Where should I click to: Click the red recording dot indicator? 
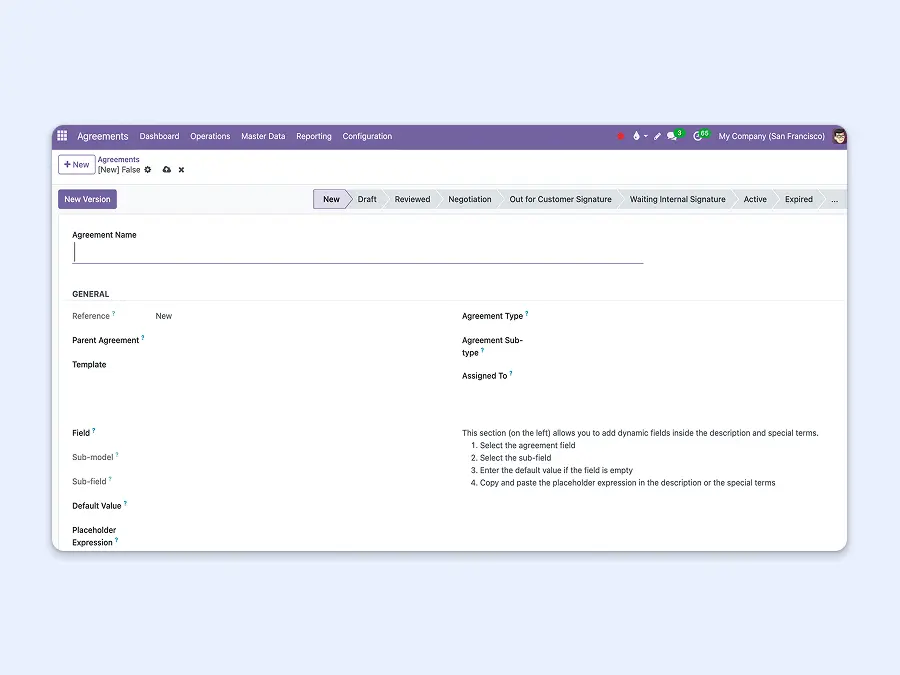pos(620,136)
